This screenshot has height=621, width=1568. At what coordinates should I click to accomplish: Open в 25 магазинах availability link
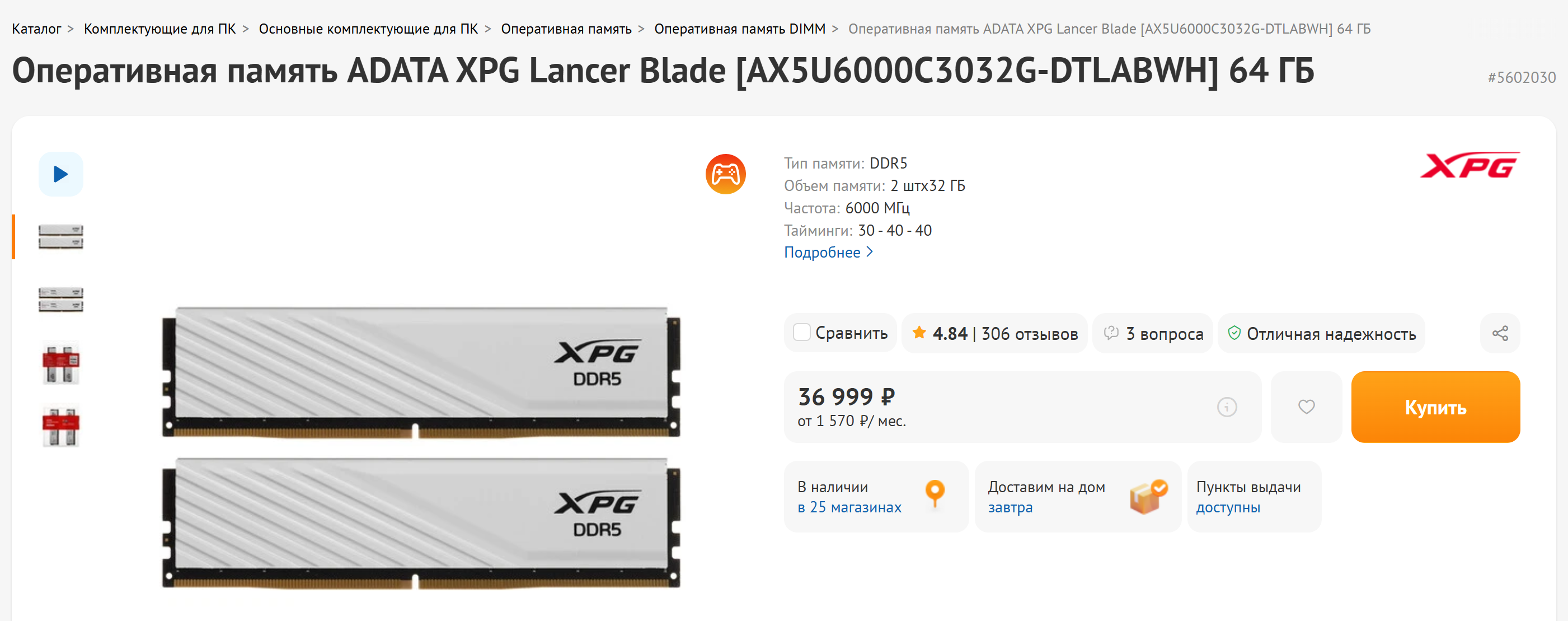(849, 507)
